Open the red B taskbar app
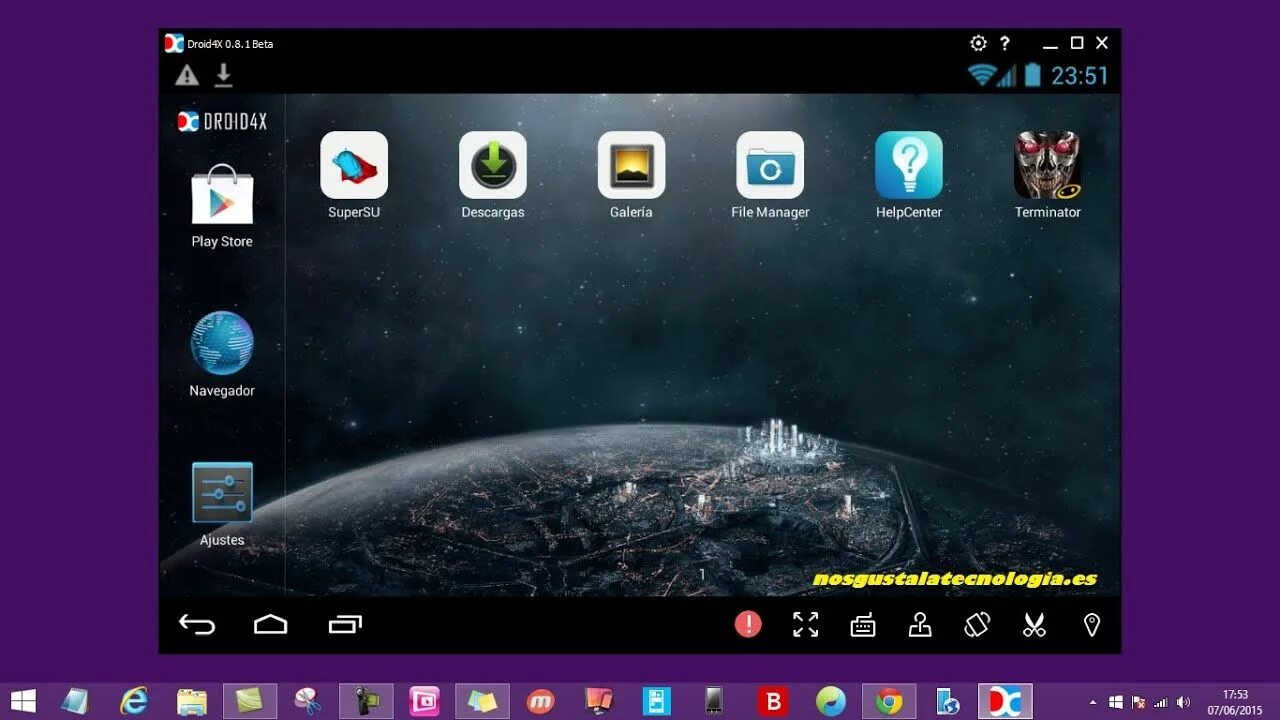Viewport: 1280px width, 720px height. click(x=772, y=701)
